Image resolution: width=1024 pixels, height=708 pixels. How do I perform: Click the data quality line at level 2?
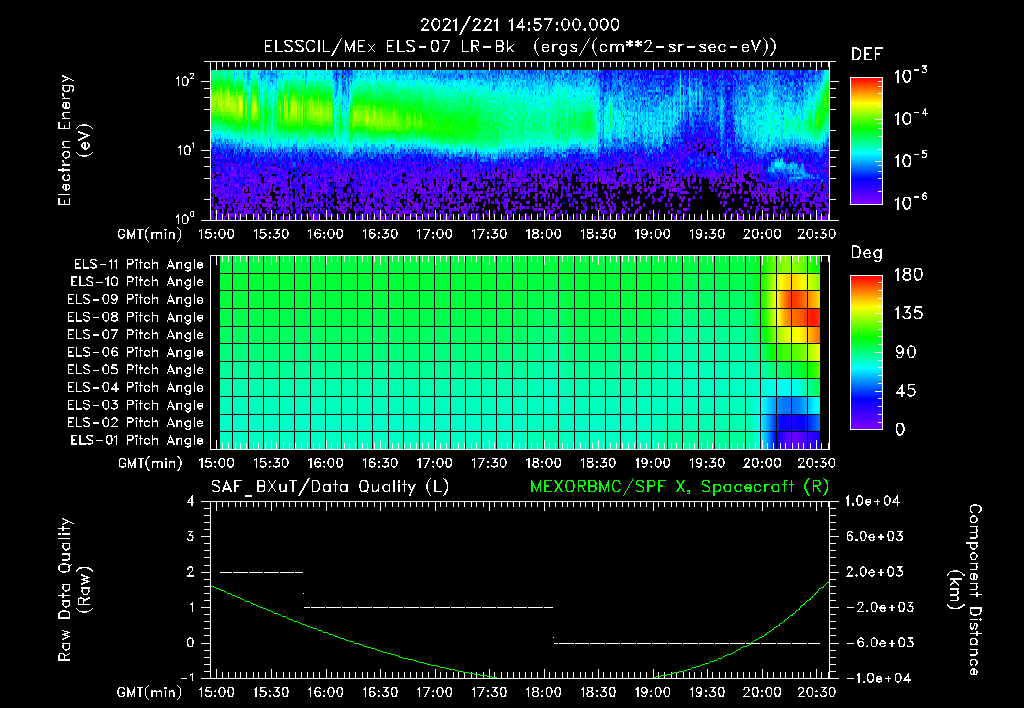[x=262, y=572]
